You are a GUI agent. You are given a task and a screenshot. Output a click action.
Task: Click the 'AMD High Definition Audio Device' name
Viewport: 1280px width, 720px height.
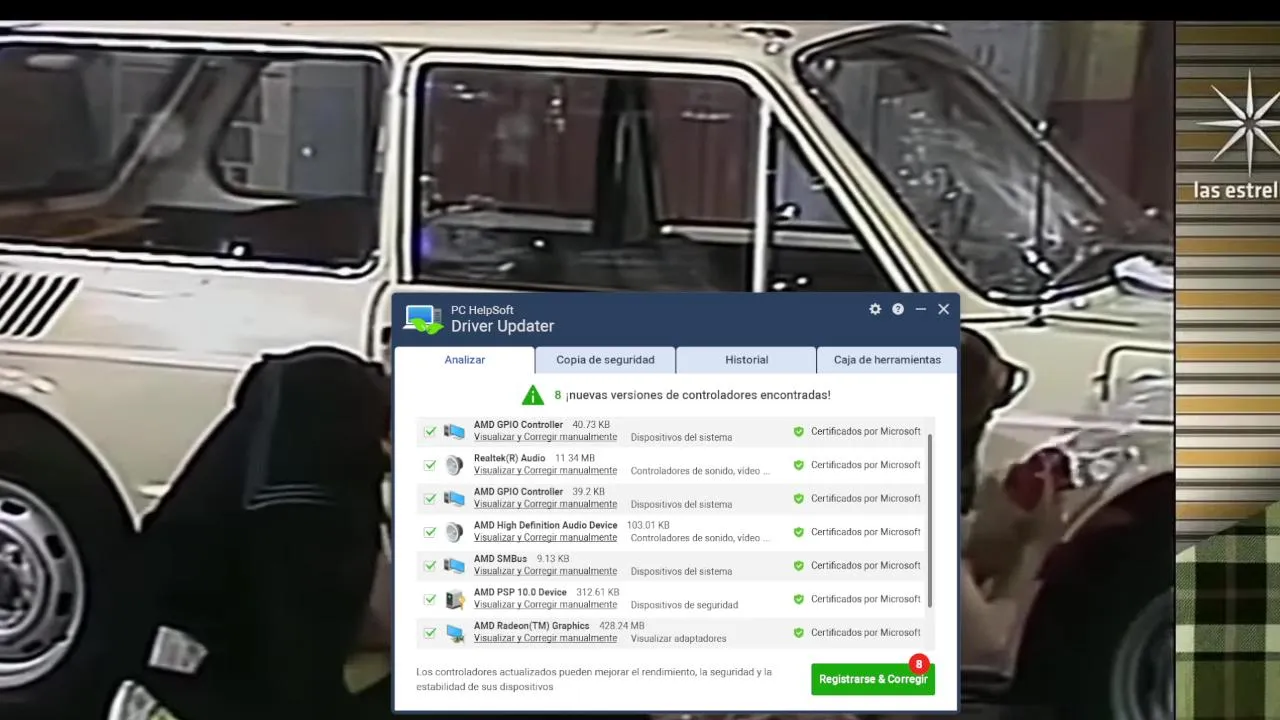coord(545,525)
